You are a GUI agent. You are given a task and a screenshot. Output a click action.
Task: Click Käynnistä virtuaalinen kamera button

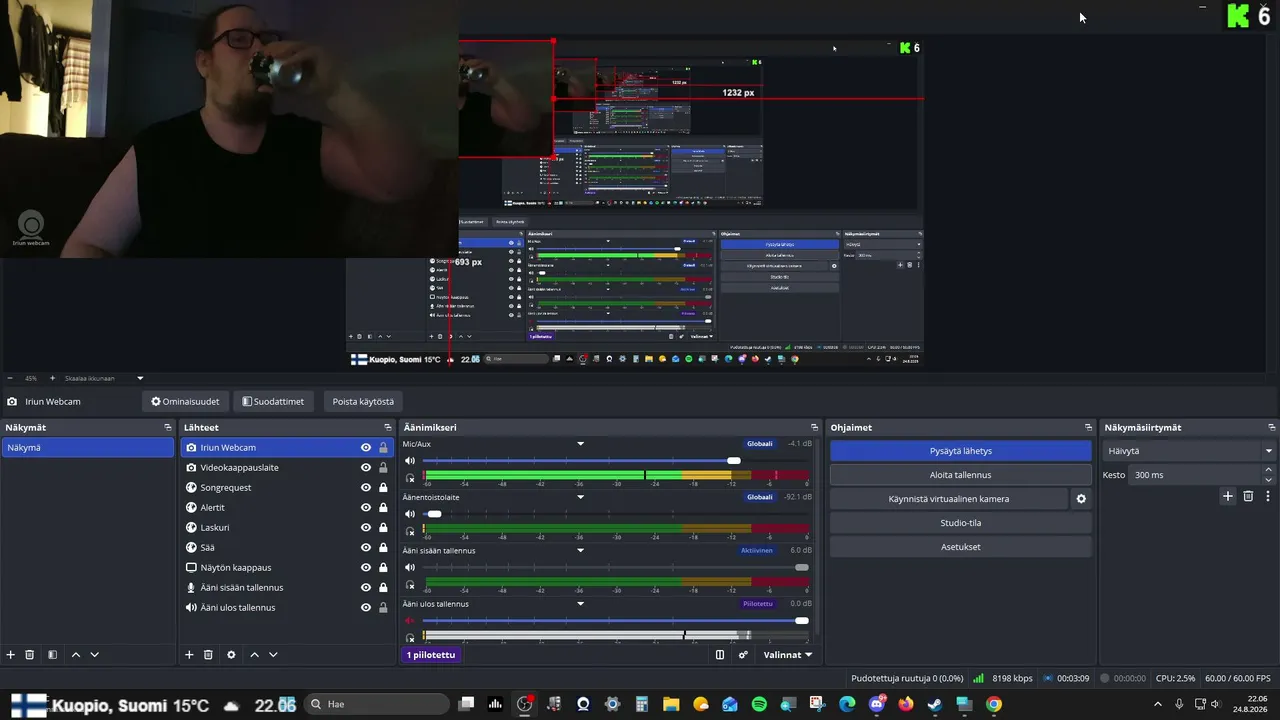pyautogui.click(x=949, y=499)
